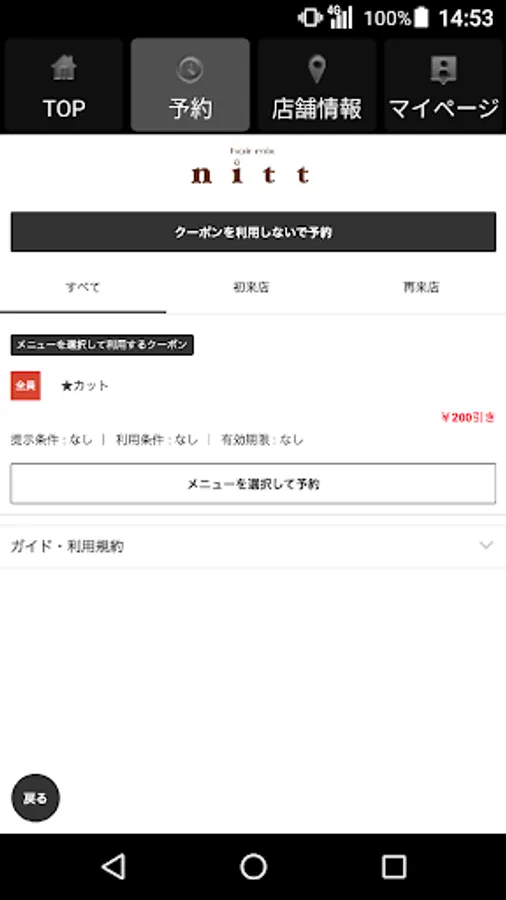
Task: Tap the Android home circle icon
Action: click(254, 866)
